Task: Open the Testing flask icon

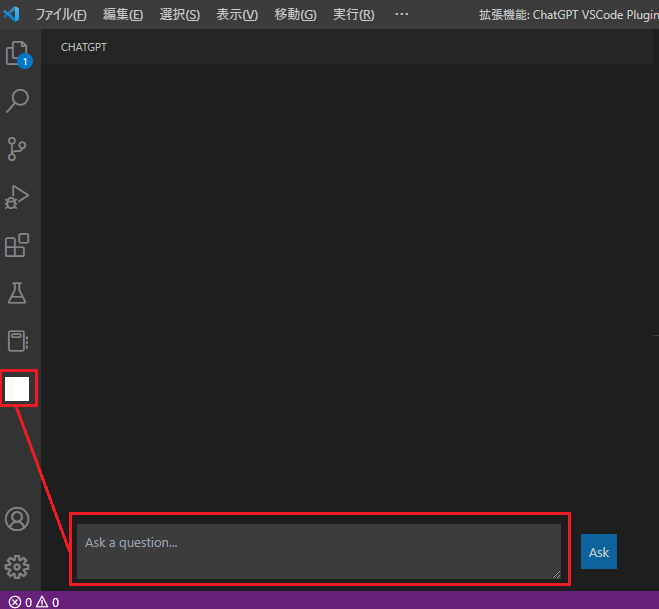Action: pos(17,293)
